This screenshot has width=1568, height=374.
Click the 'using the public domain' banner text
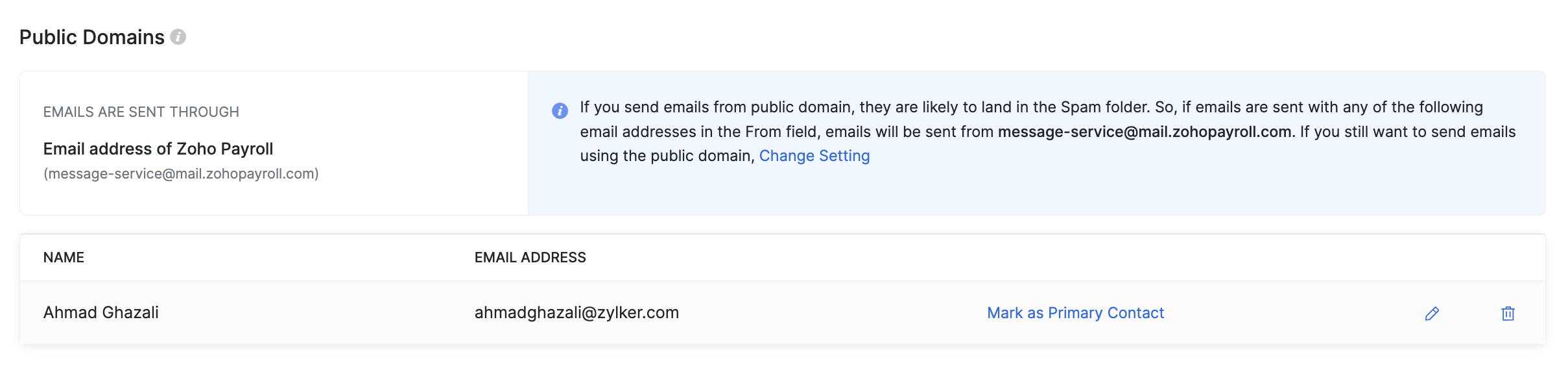click(x=667, y=156)
